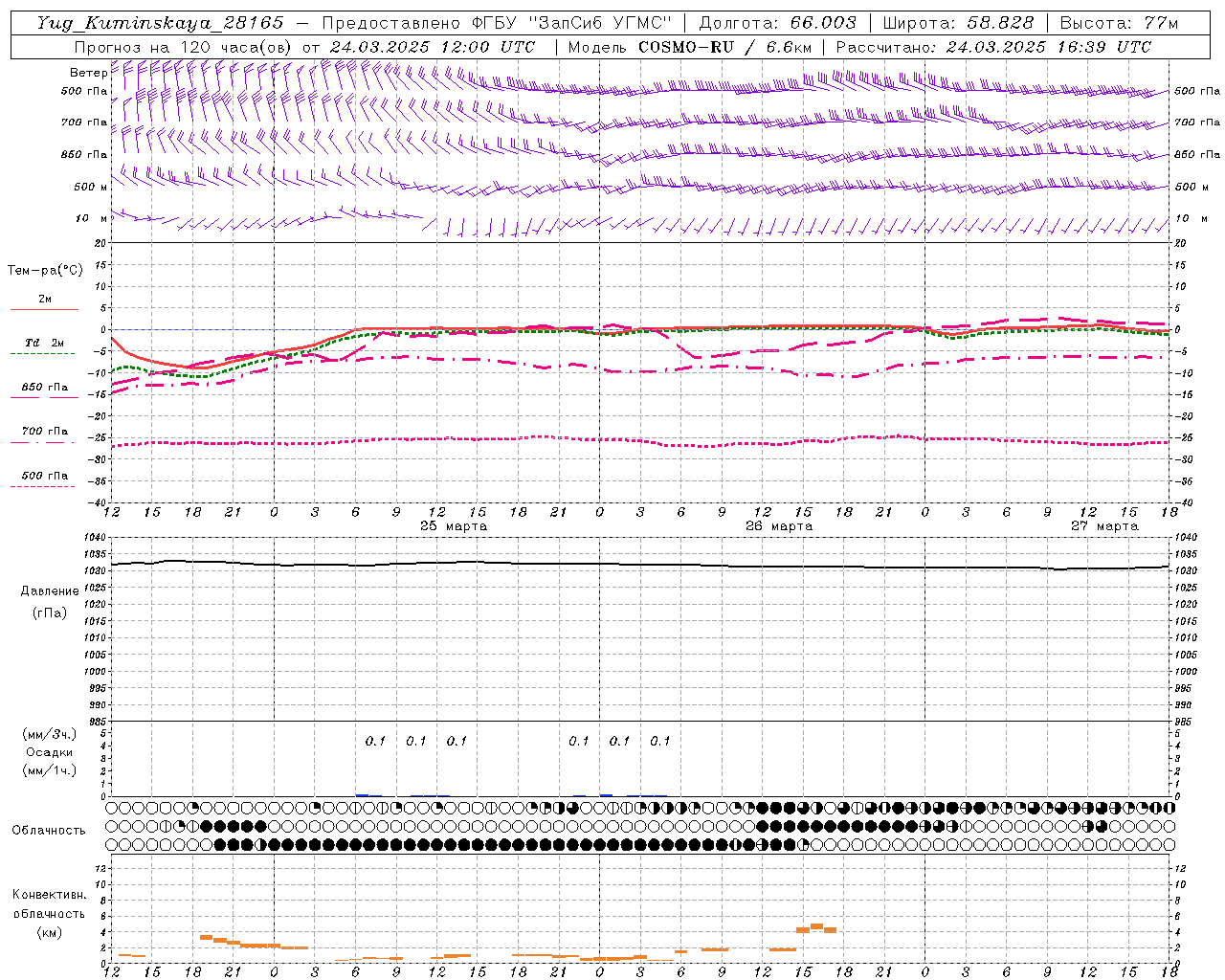The image size is (1225, 980).
Task: Click the Долгота: 66.003 value
Action: (778, 23)
